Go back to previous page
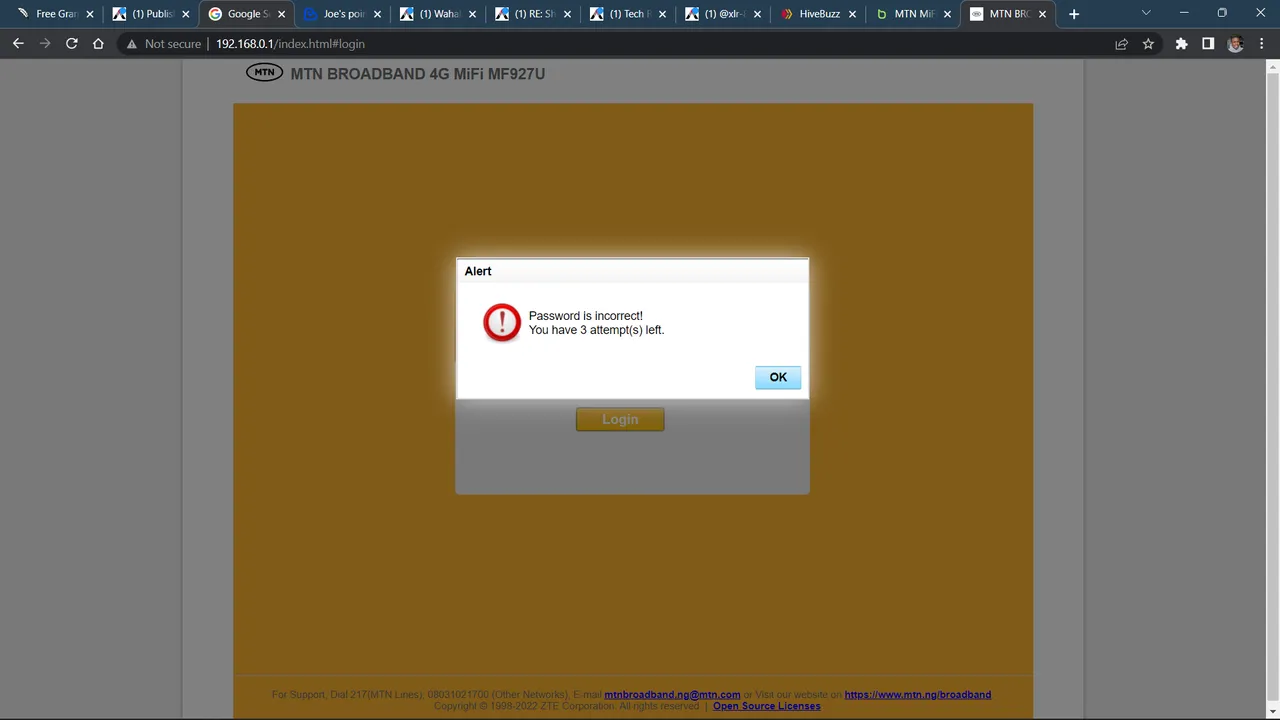This screenshot has width=1280, height=720. coord(18,44)
